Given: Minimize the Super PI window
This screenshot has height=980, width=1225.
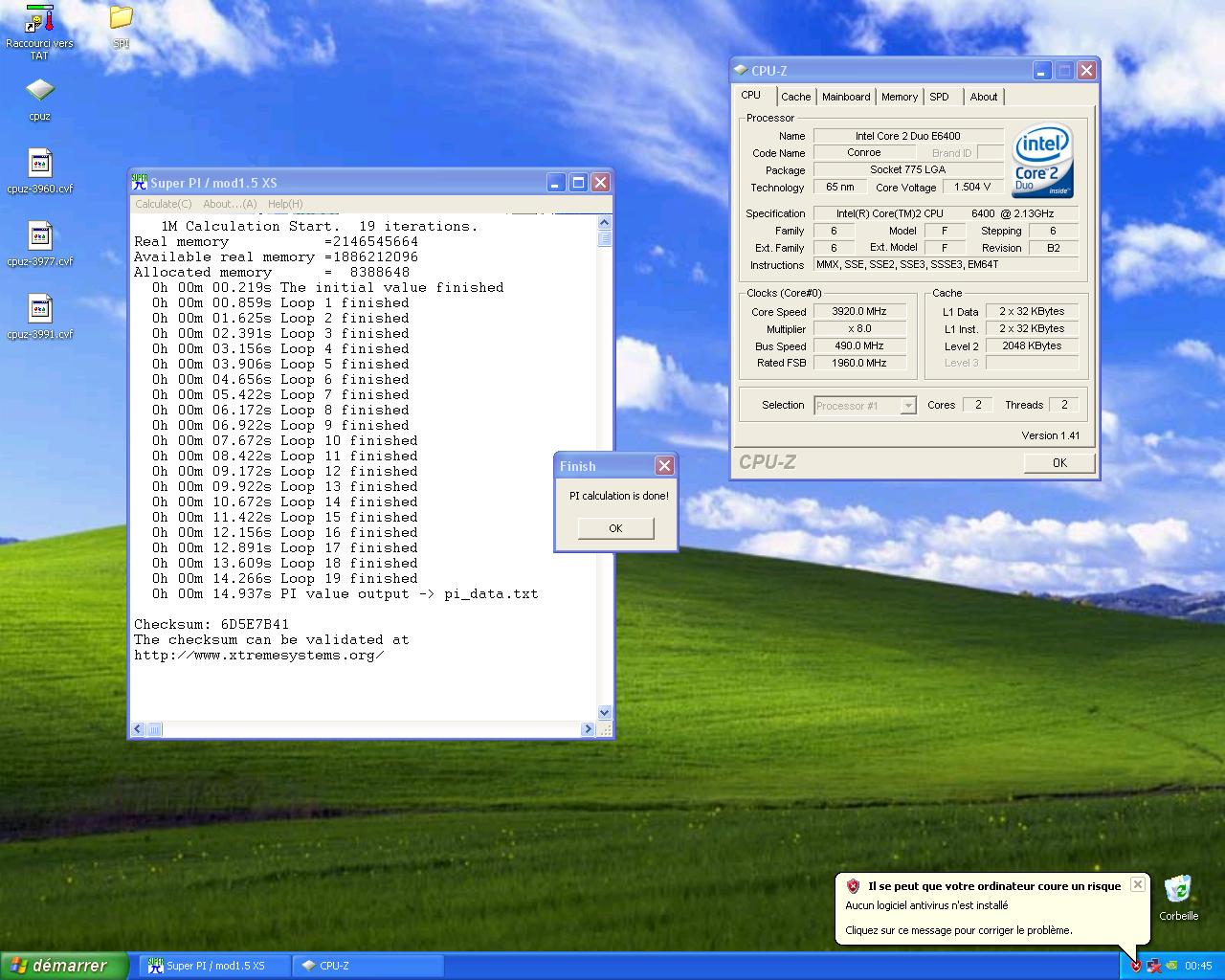Looking at the screenshot, I should pyautogui.click(x=556, y=182).
